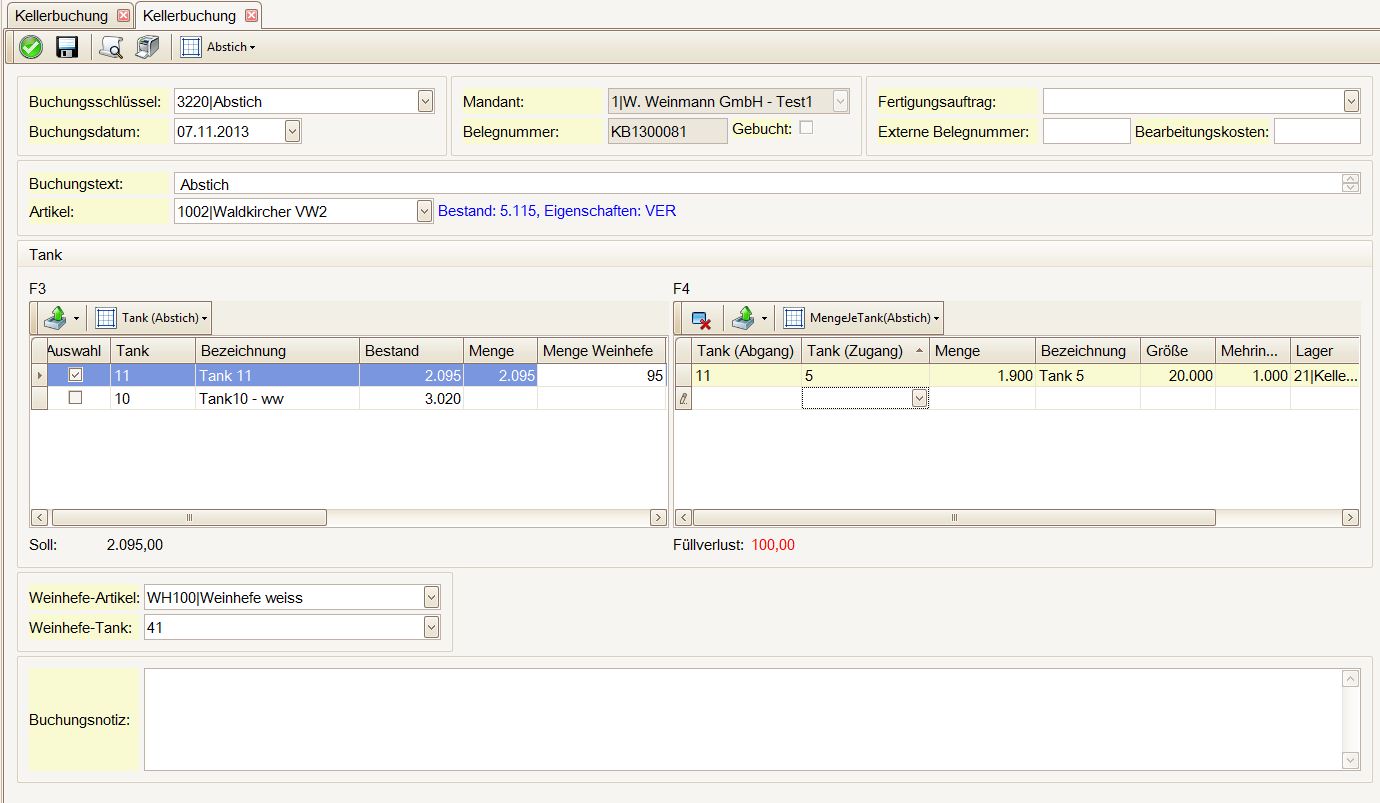The image size is (1380, 803).
Task: Open the Tank (Abstich) layout dropdown
Action: [x=205, y=319]
